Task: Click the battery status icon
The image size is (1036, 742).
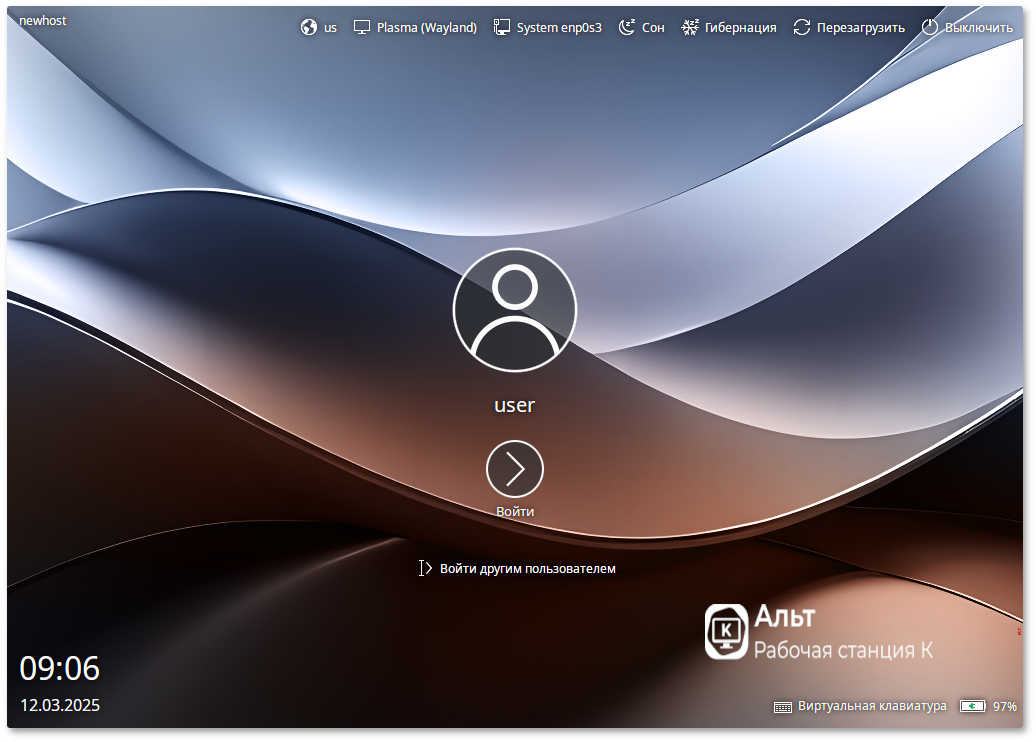Action: click(x=972, y=706)
